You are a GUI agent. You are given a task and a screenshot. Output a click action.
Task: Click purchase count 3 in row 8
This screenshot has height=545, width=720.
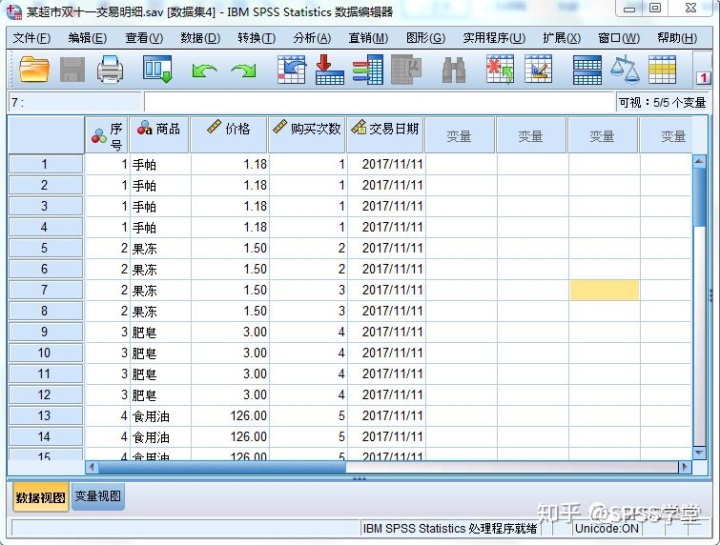(307, 311)
